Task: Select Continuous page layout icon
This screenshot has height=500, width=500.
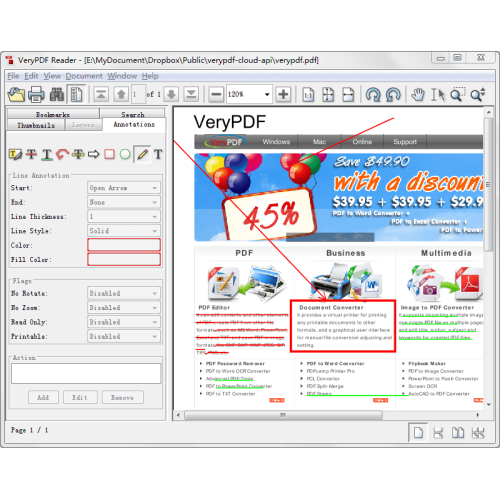Action: pyautogui.click(x=438, y=433)
